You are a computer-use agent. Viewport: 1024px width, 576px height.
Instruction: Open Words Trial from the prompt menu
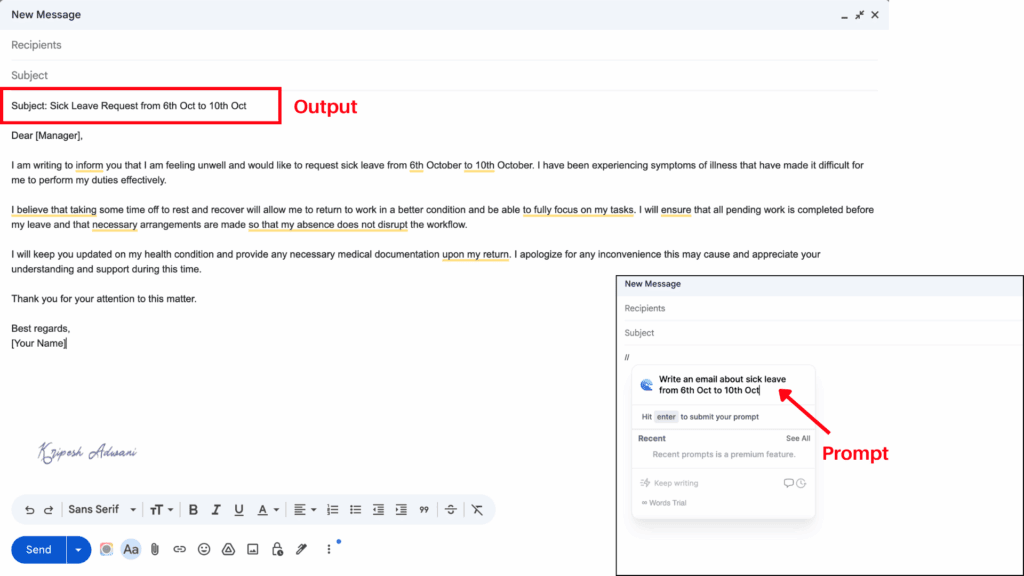pyautogui.click(x=666, y=501)
